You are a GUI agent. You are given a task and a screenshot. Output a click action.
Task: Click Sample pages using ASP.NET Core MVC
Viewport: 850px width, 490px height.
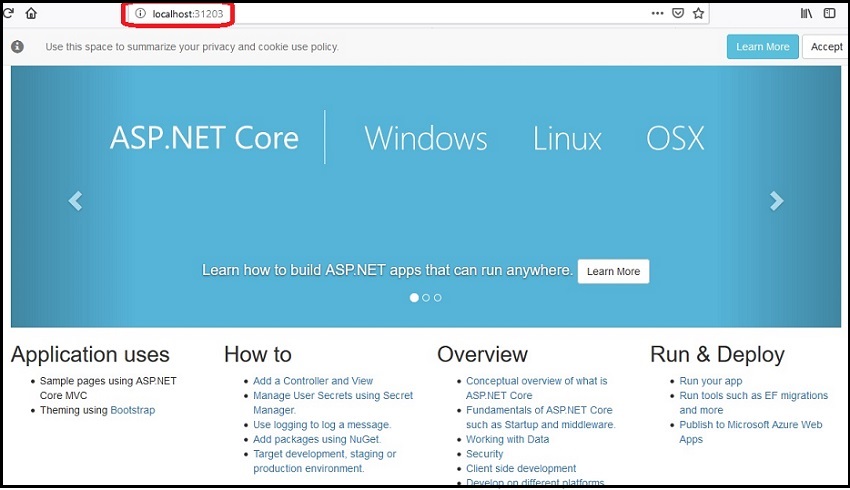click(108, 388)
